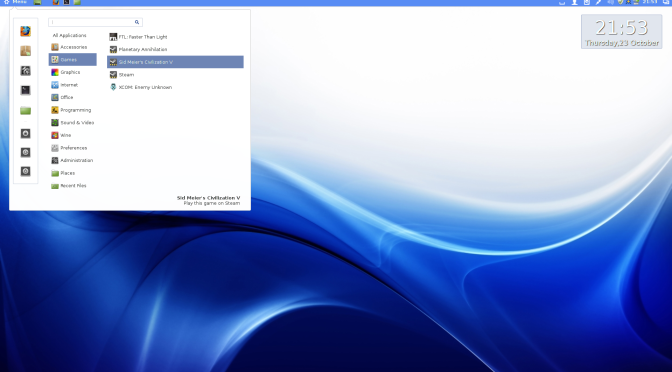Image resolution: width=672 pixels, height=372 pixels.
Task: Launch Planetary Annihilation entry
Action: (x=175, y=49)
